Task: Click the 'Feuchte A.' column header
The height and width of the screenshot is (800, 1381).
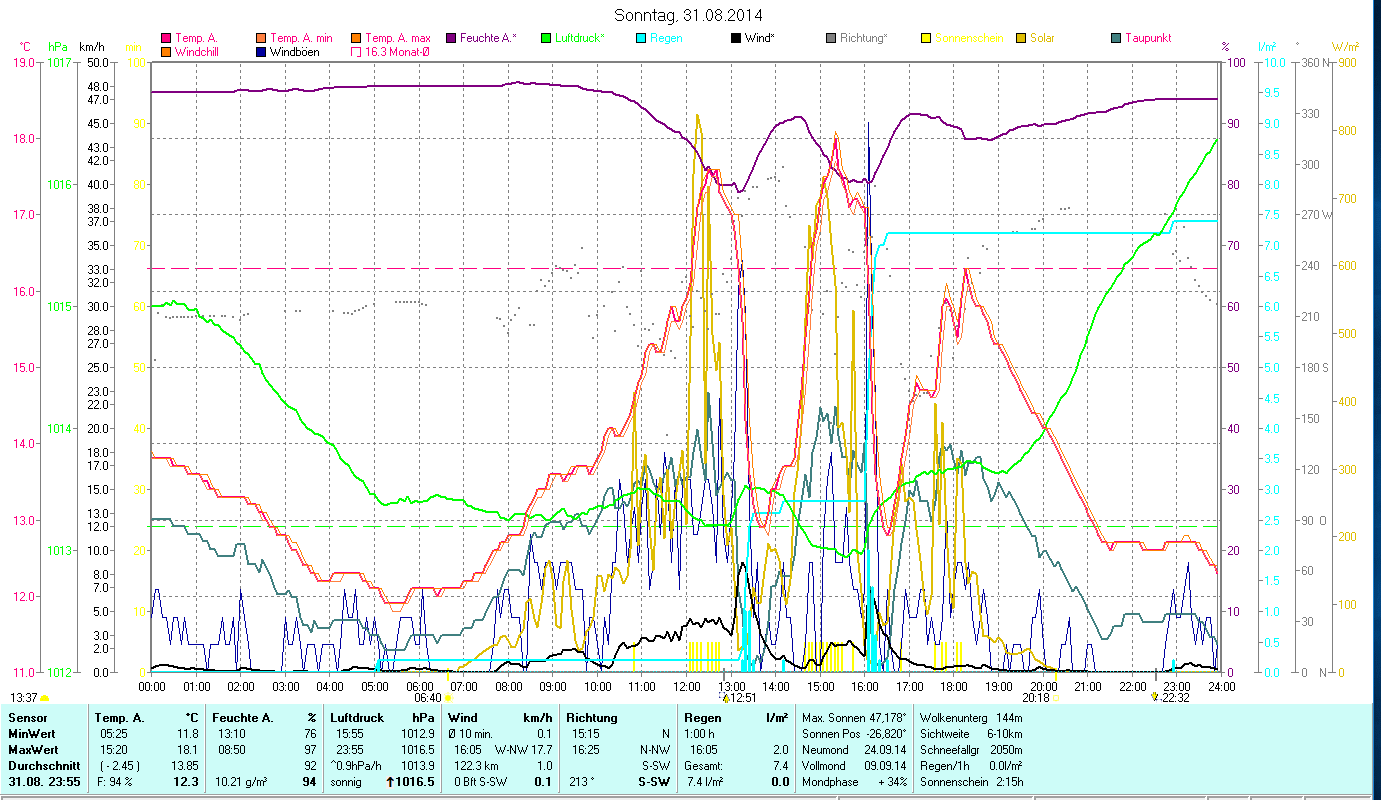Action: 242,718
